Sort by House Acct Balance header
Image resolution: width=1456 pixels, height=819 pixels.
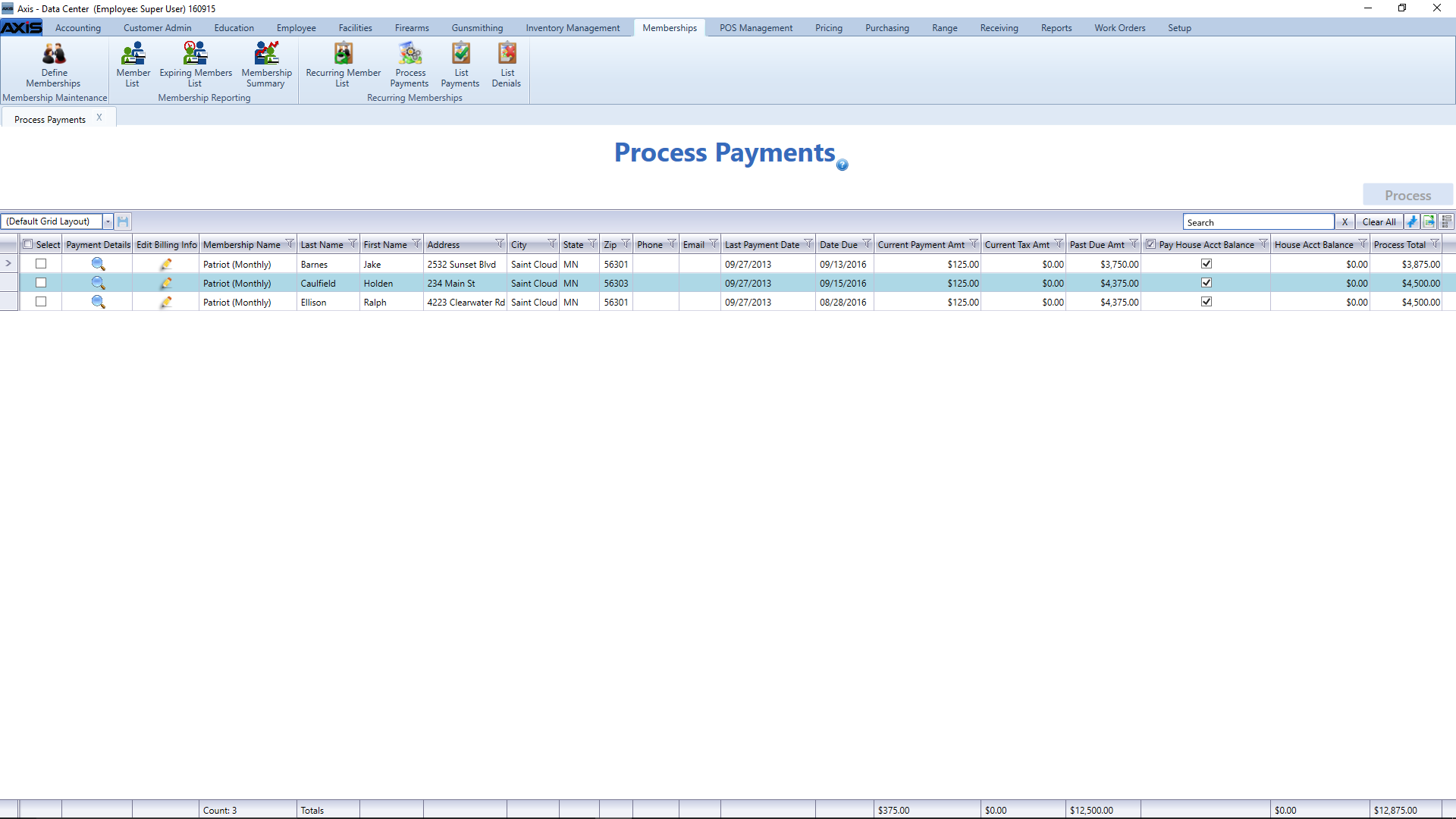[1313, 244]
